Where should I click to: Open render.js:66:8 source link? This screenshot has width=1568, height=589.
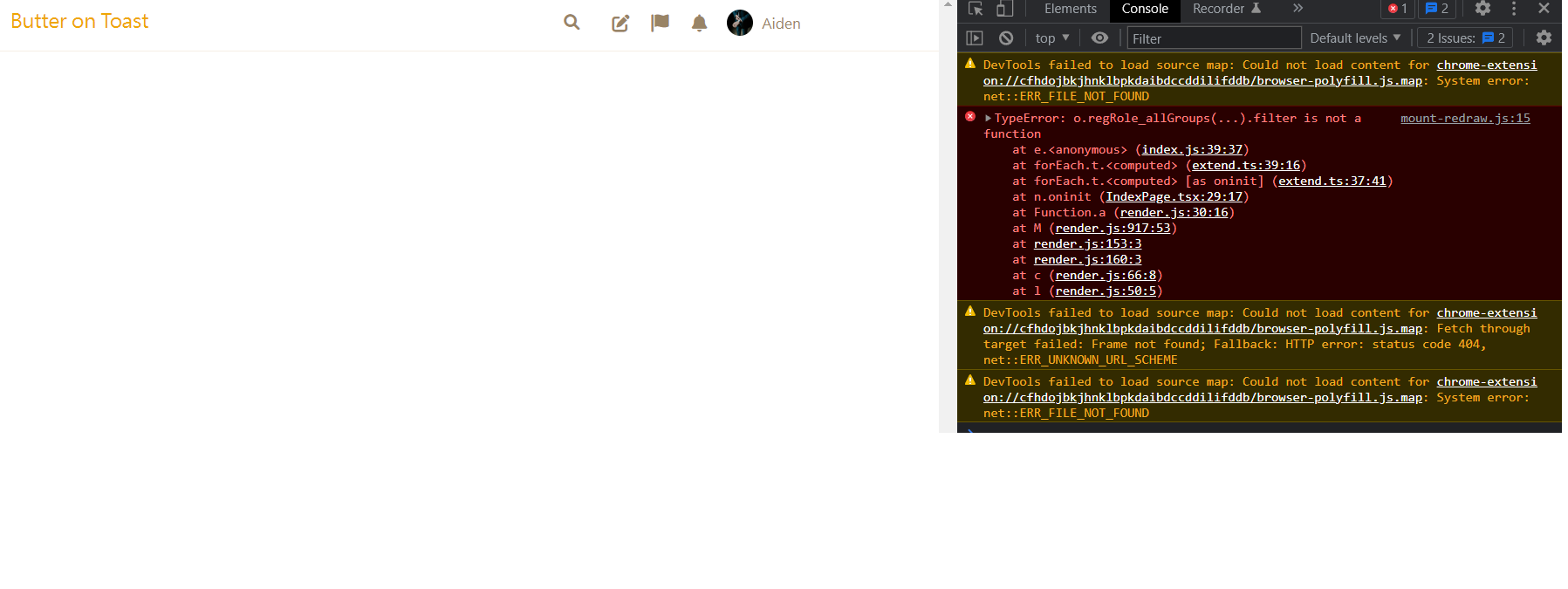(1106, 276)
